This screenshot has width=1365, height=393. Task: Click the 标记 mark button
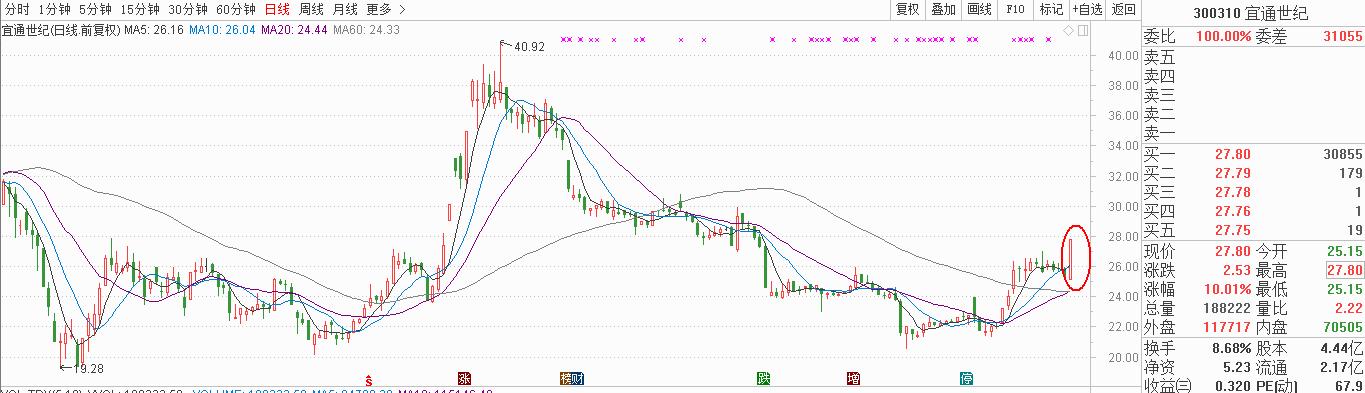(1051, 9)
